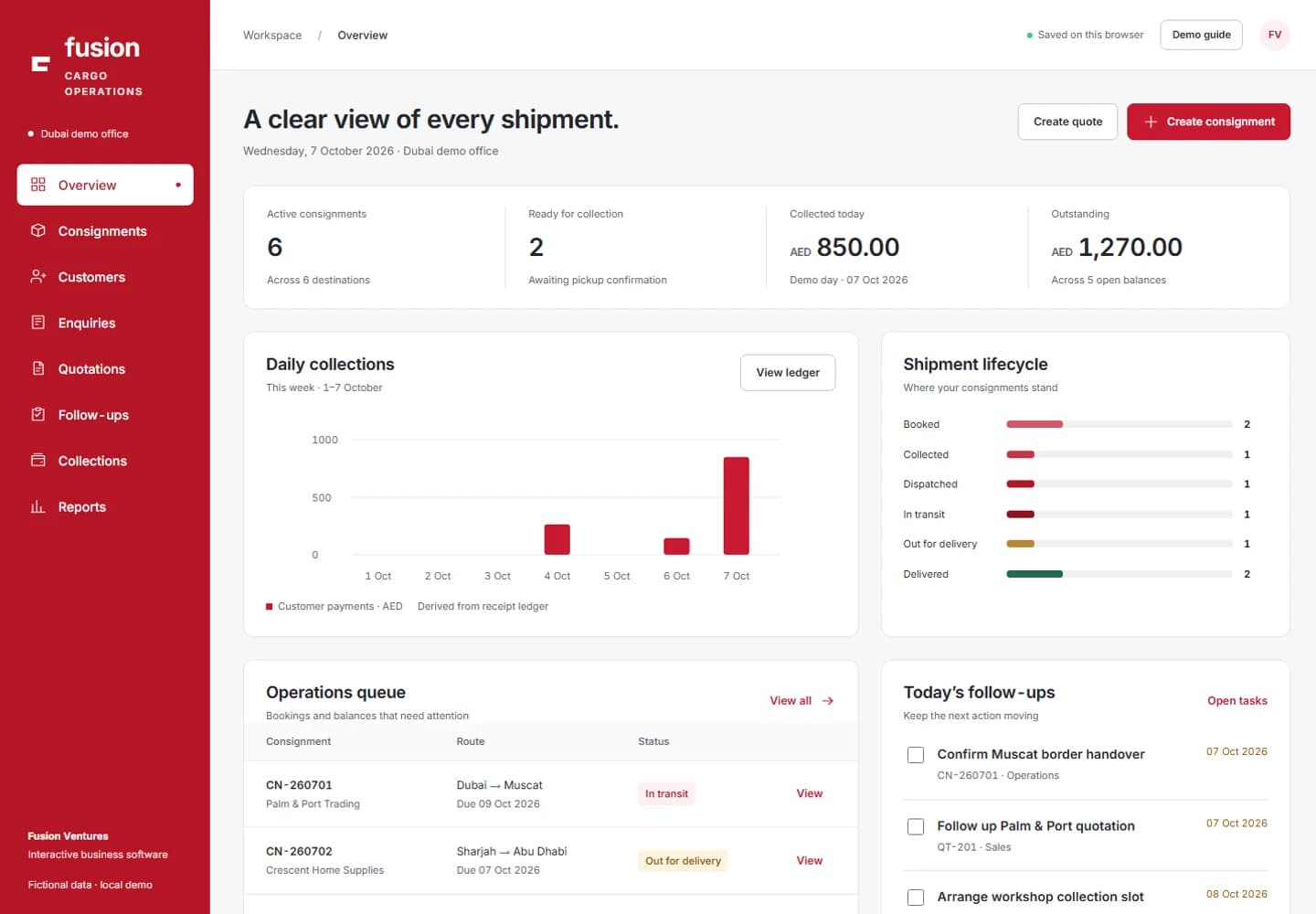This screenshot has width=1316, height=914.
Task: Navigate to Follow-ups in the sidebar
Action: (x=105, y=415)
